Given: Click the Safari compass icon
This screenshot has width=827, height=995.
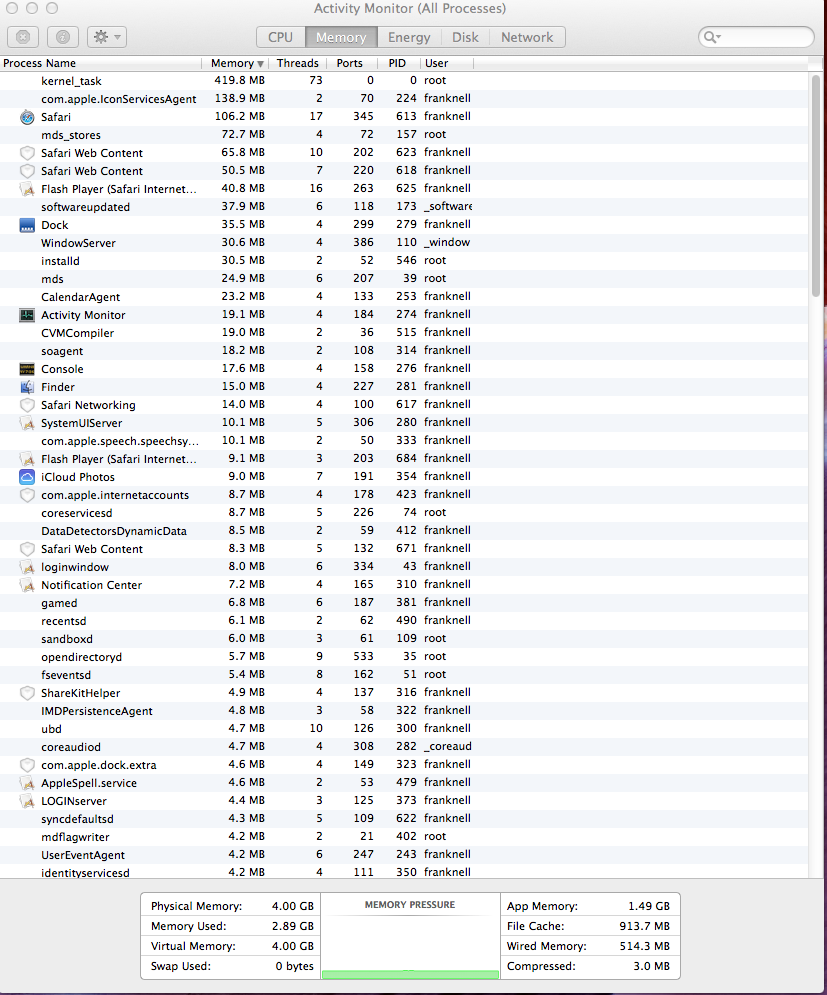Looking at the screenshot, I should coord(27,117).
